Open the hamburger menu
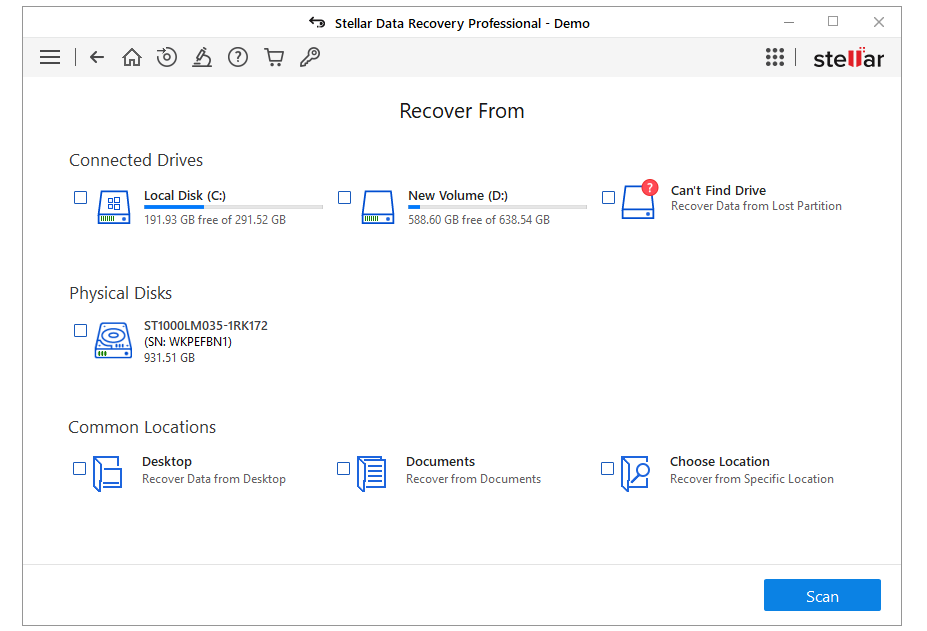The width and height of the screenshot is (927, 631). (x=50, y=57)
